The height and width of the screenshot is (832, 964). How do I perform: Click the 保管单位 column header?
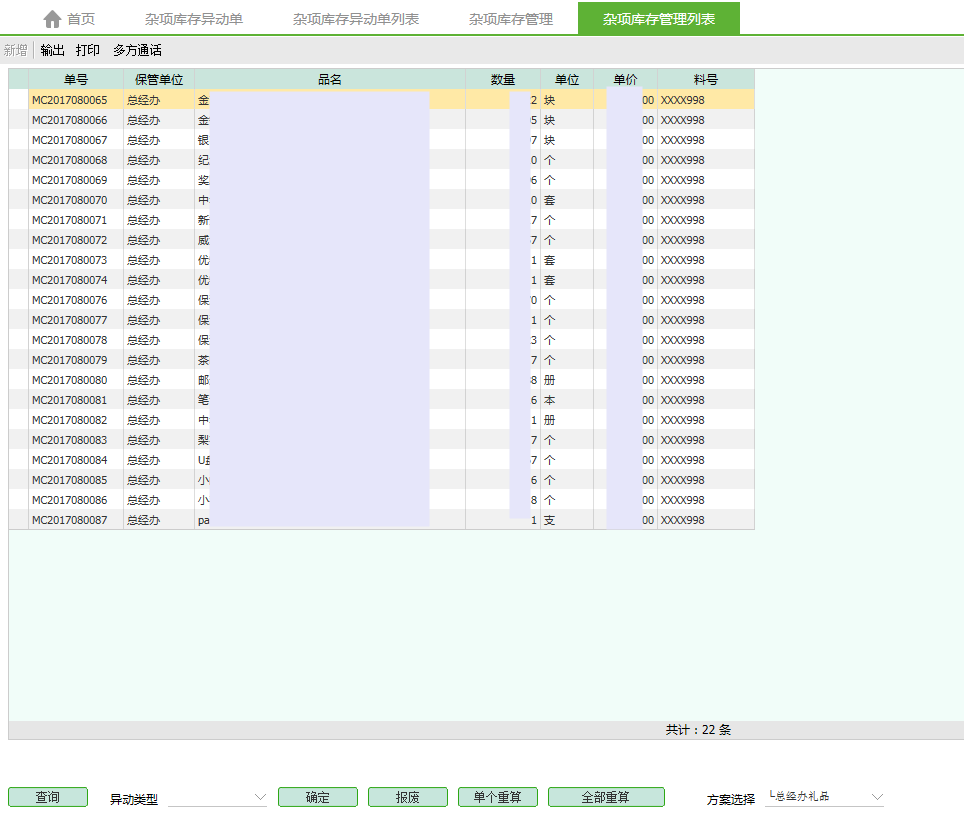(x=159, y=80)
